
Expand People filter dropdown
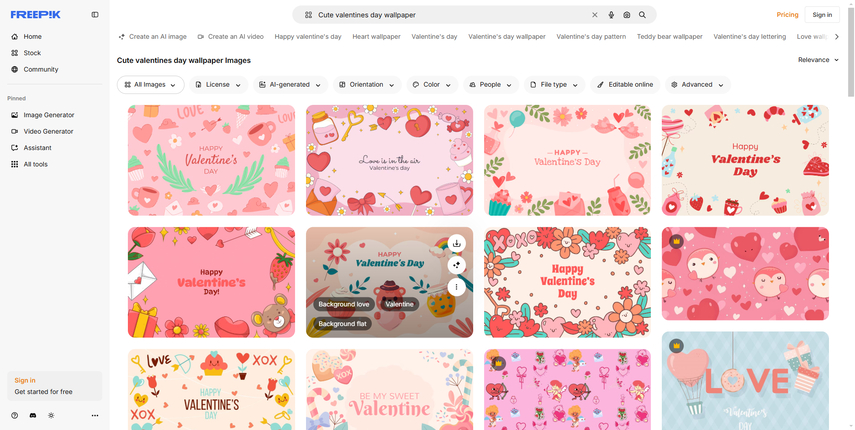coord(491,85)
